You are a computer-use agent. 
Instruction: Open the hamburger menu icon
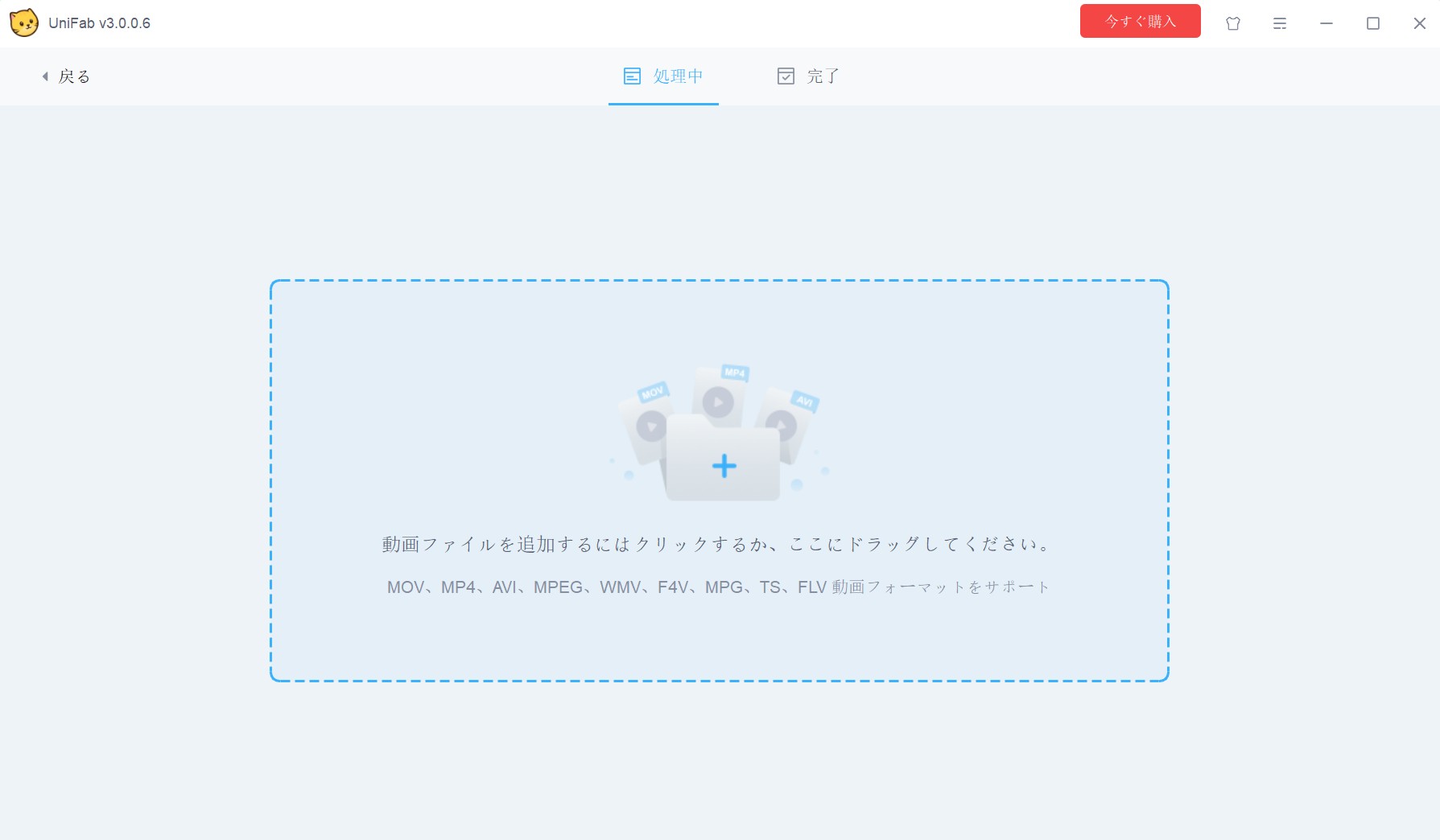pos(1279,23)
